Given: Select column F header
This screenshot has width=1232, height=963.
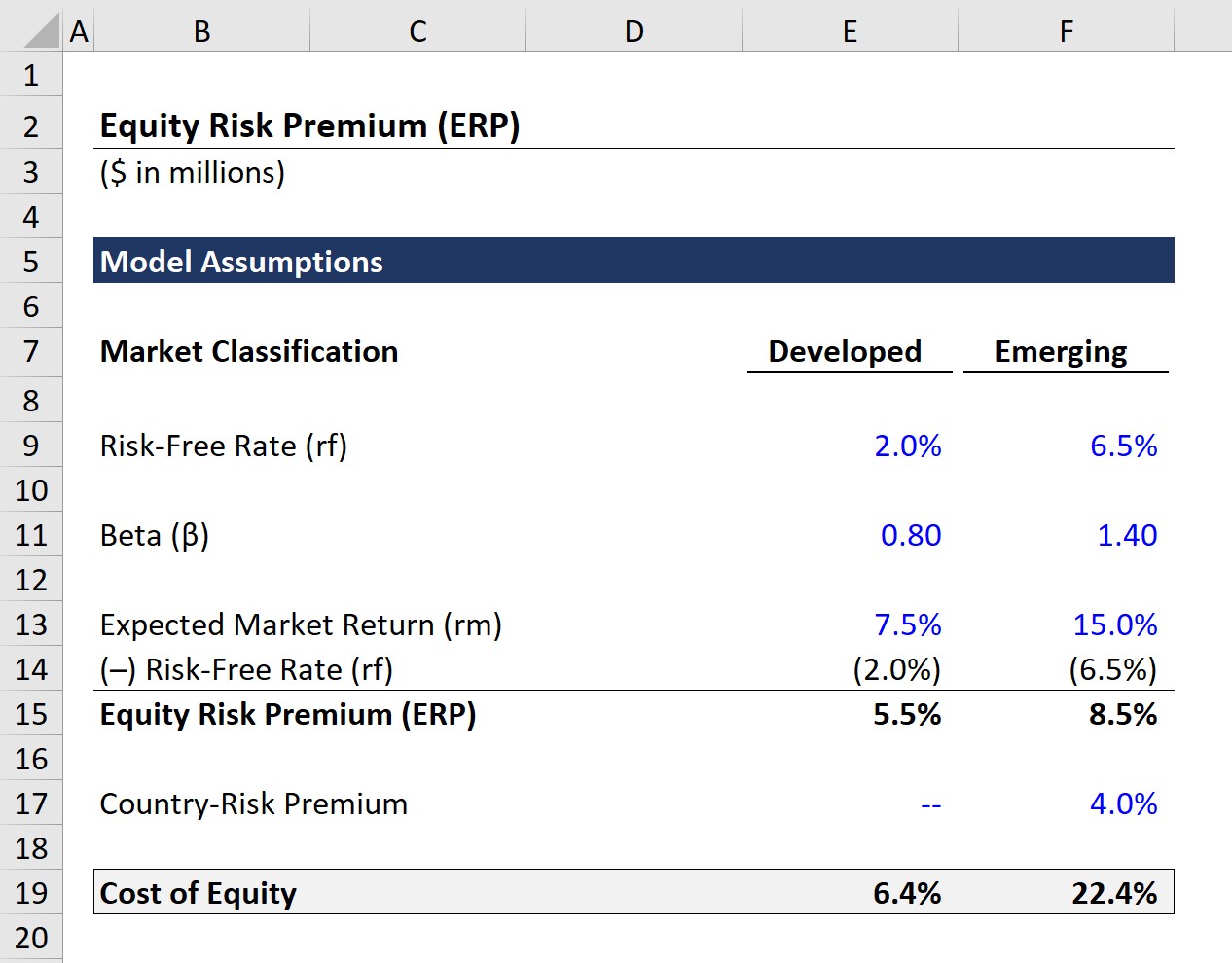Looking at the screenshot, I should pyautogui.click(x=1065, y=30).
